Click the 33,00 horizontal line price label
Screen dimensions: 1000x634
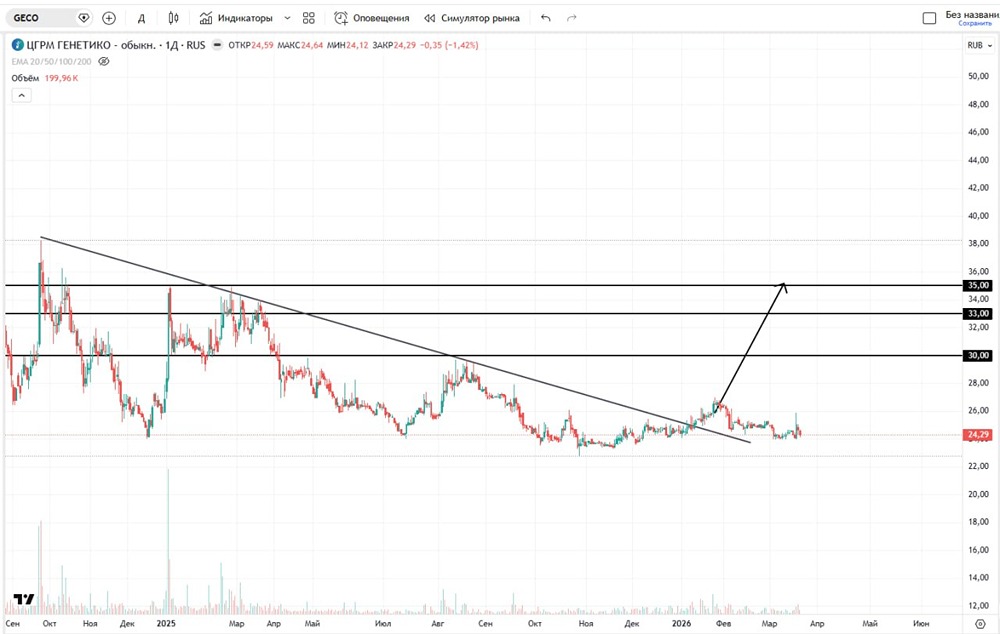[x=977, y=313]
